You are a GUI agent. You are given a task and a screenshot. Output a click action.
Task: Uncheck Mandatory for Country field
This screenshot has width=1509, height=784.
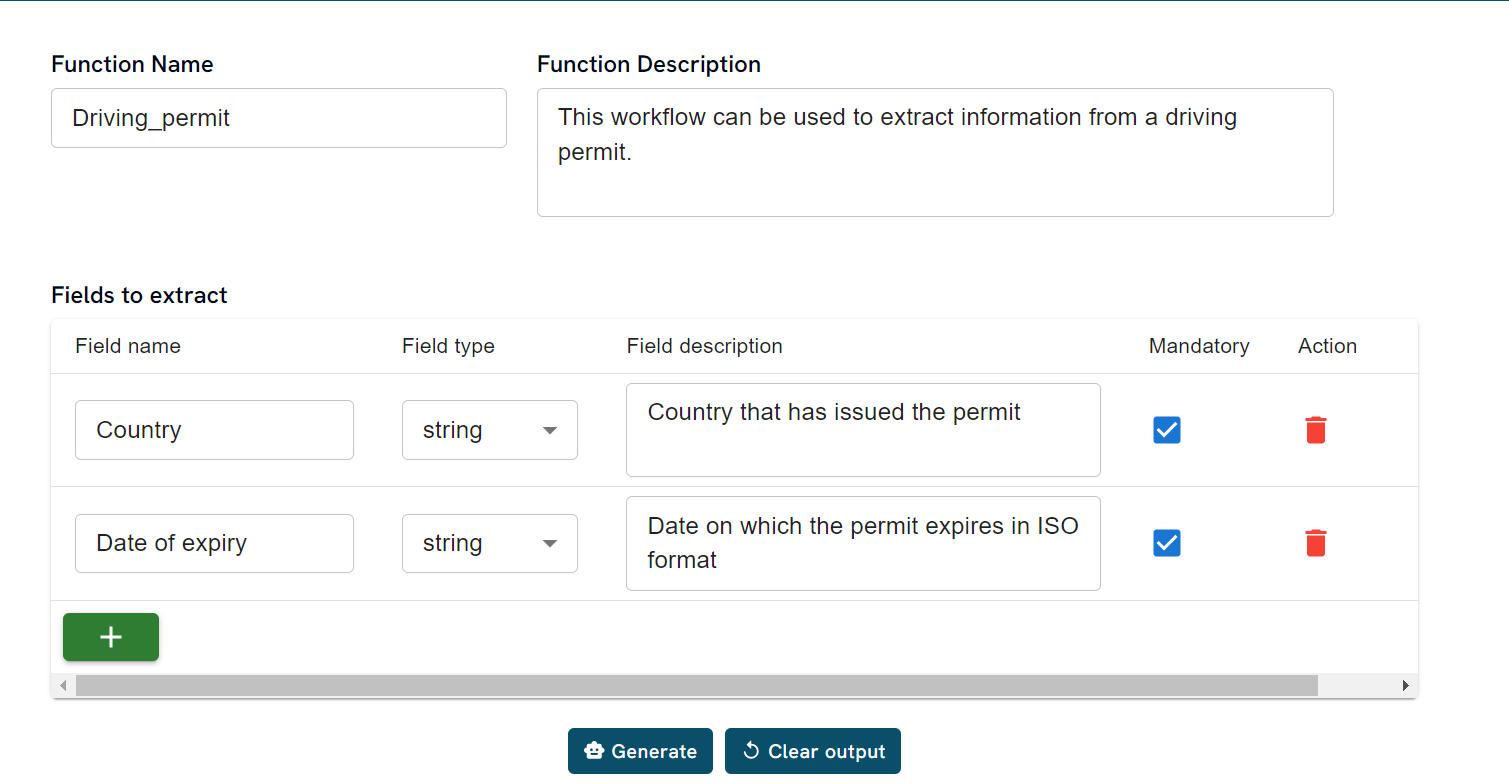point(1167,430)
